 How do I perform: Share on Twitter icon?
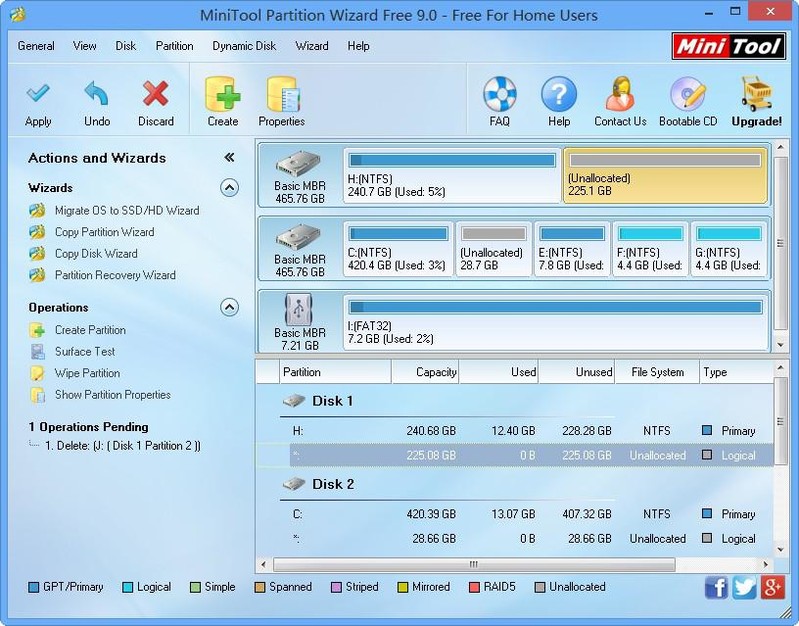click(x=744, y=587)
